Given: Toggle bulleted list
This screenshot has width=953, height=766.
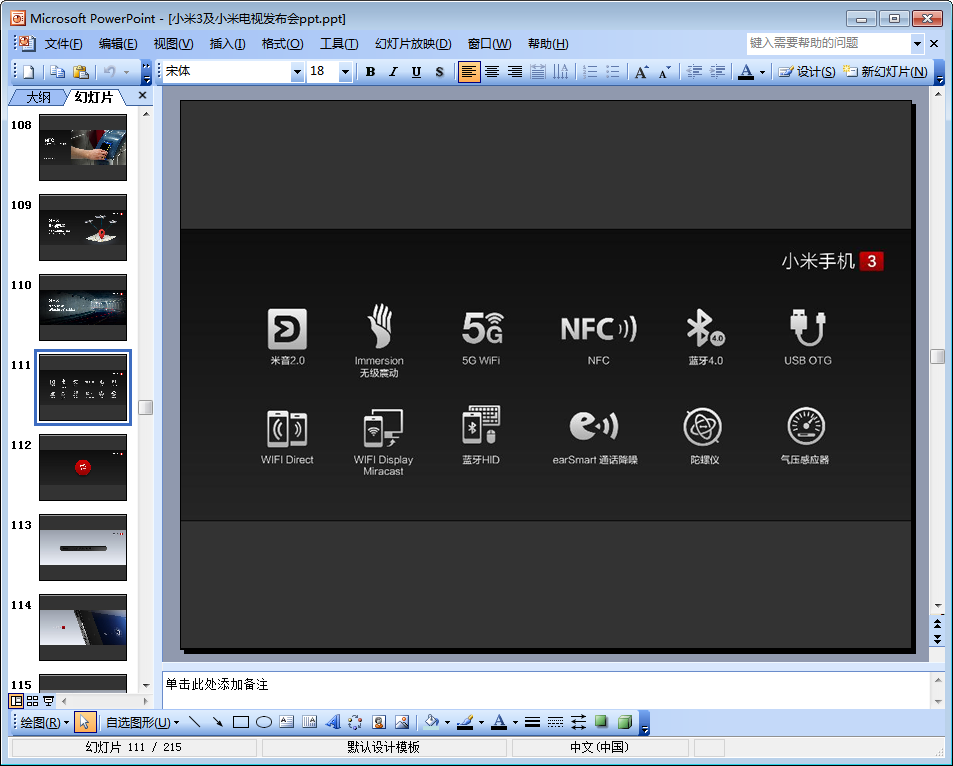Looking at the screenshot, I should coord(613,72).
